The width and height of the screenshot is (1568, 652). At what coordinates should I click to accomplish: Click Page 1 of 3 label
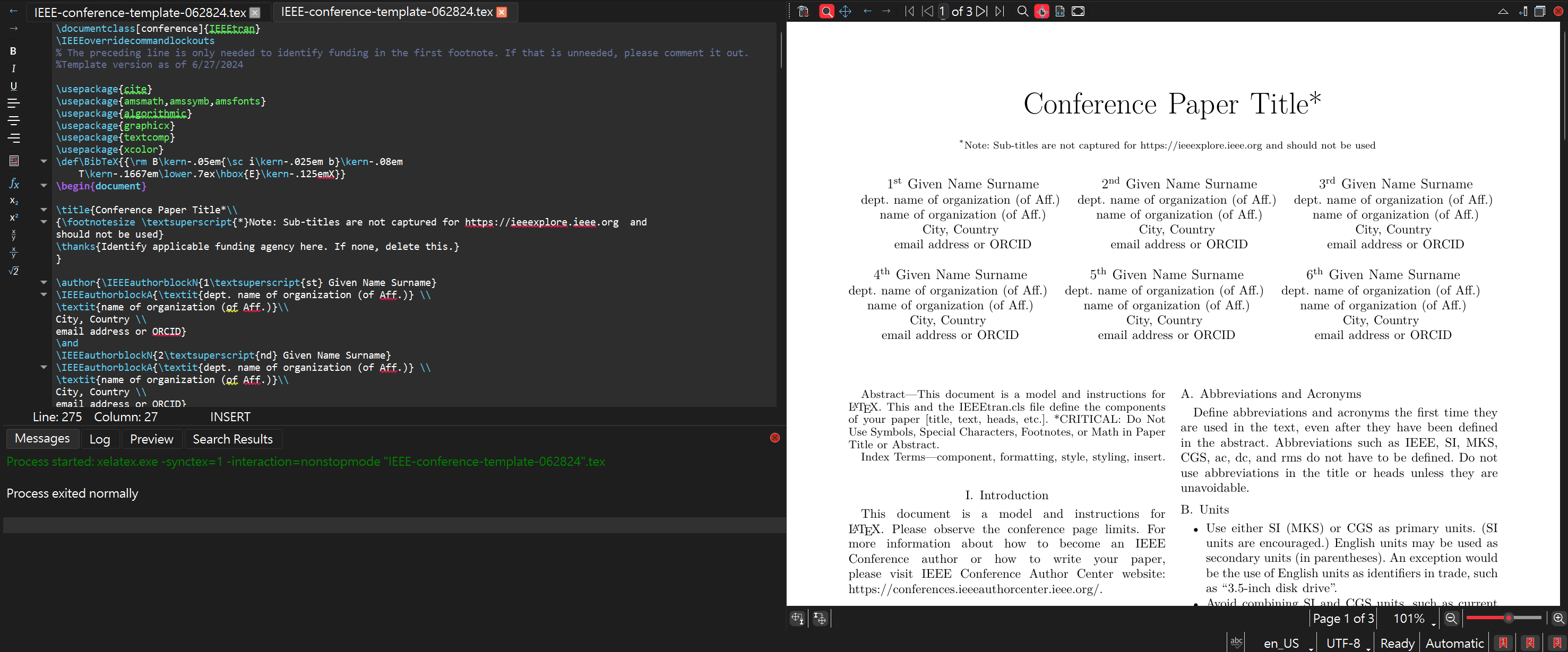pos(1343,619)
